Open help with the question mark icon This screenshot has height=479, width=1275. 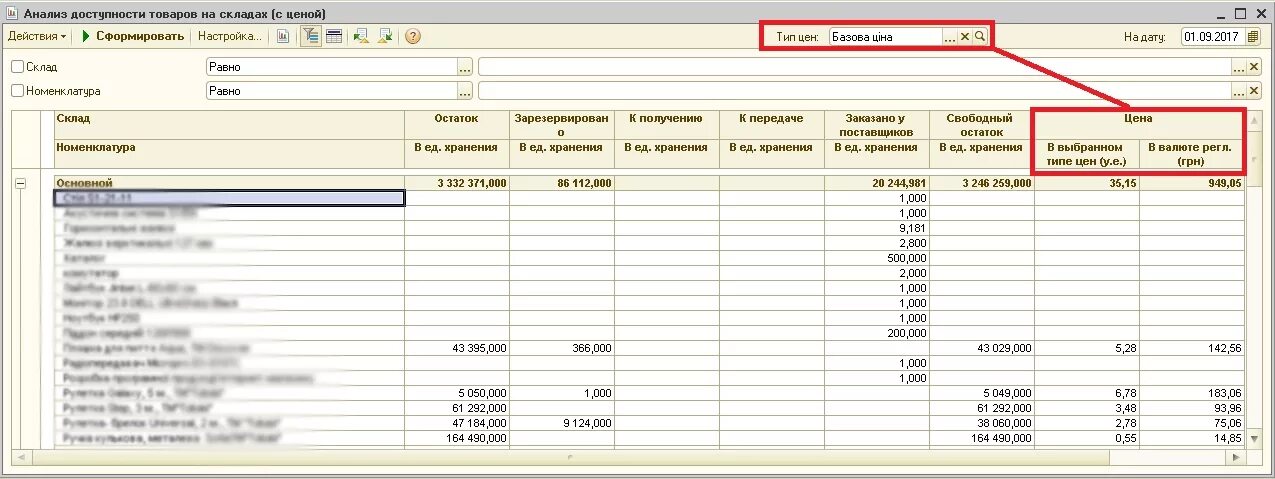pos(413,36)
